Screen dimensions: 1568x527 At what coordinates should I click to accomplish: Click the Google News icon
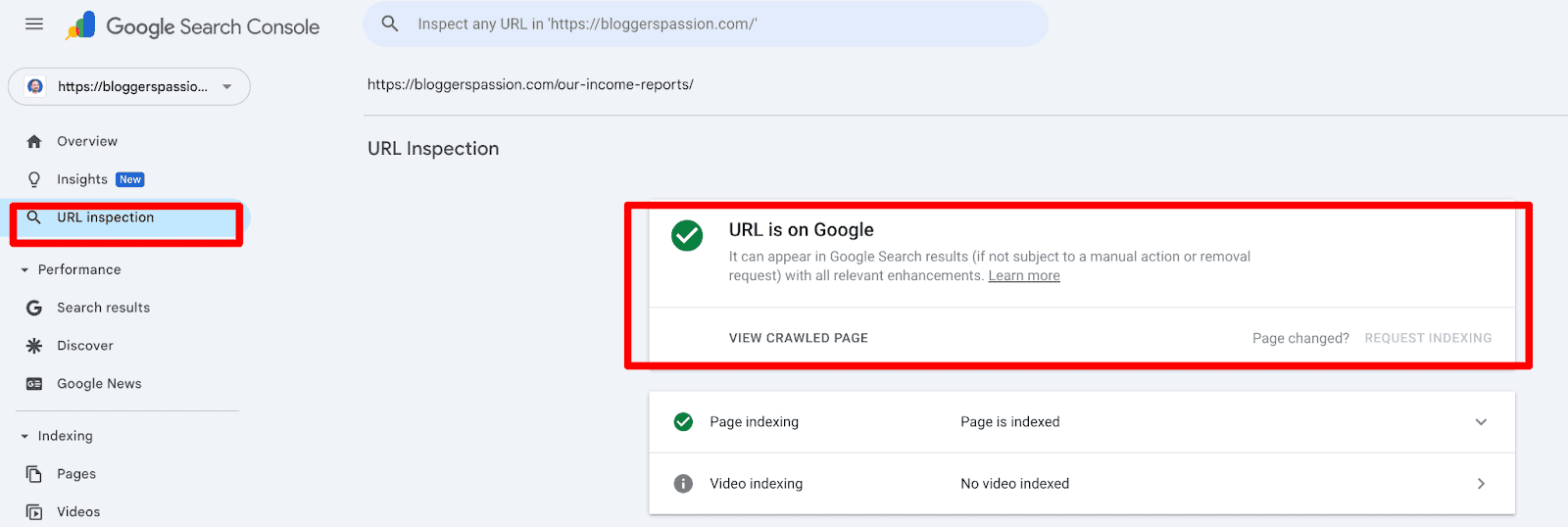34,384
